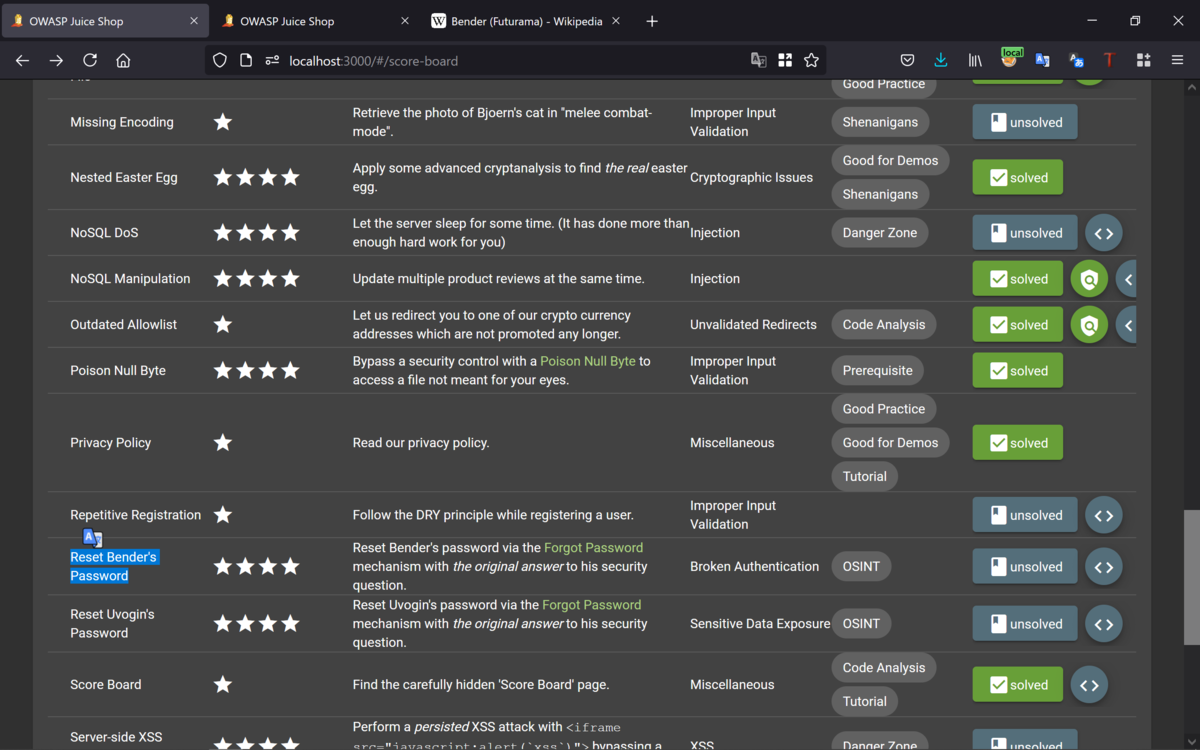Open the Poison Null Byte link
The width and height of the screenshot is (1200, 750).
(x=588, y=361)
